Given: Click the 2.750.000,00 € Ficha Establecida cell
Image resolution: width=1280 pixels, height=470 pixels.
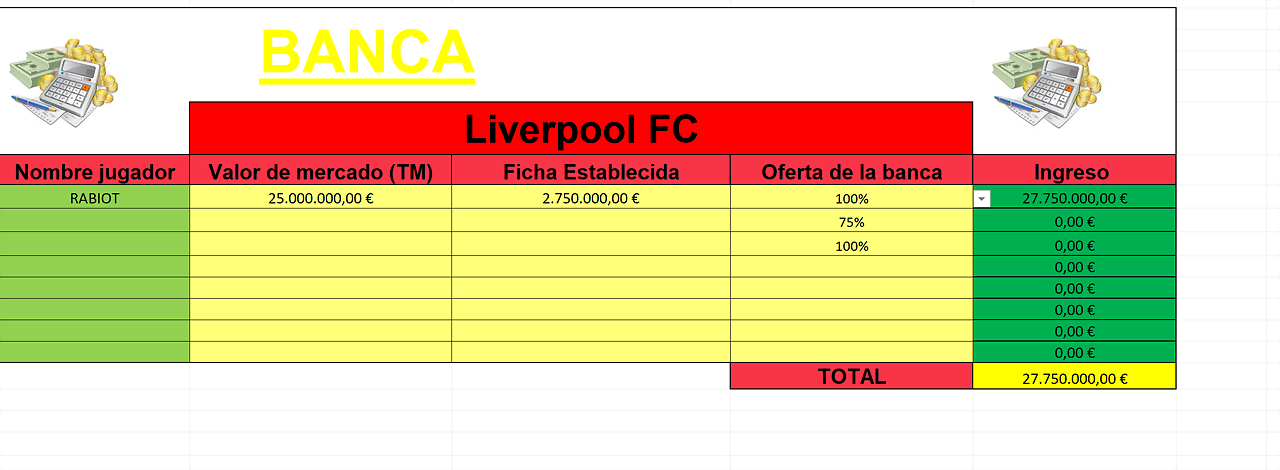Looking at the screenshot, I should click(591, 198).
